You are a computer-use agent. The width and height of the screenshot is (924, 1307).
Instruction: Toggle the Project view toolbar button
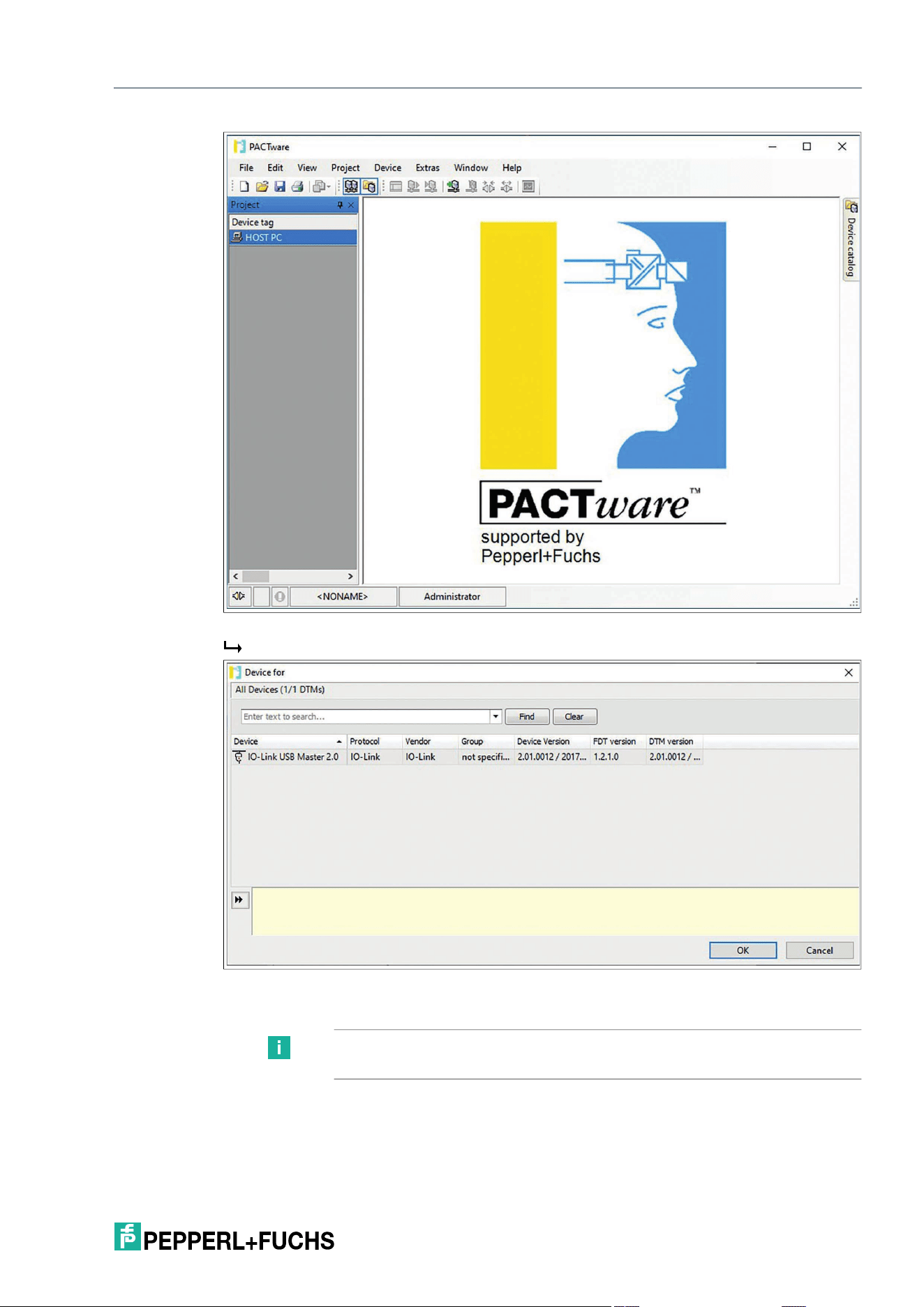tap(351, 186)
